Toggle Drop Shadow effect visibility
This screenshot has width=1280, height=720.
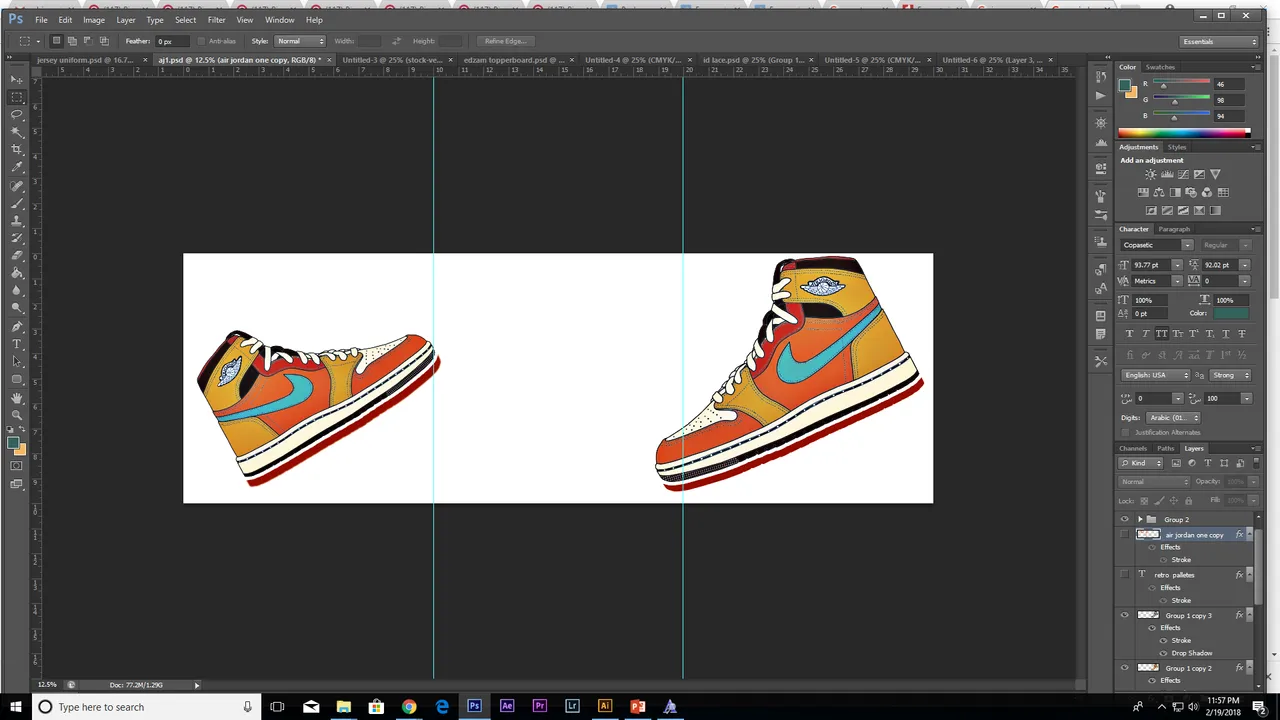(x=1163, y=653)
